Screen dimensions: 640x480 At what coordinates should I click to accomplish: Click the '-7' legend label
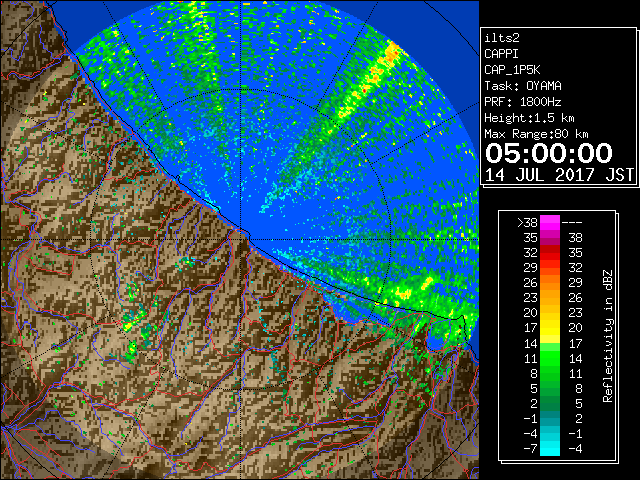click(x=530, y=449)
